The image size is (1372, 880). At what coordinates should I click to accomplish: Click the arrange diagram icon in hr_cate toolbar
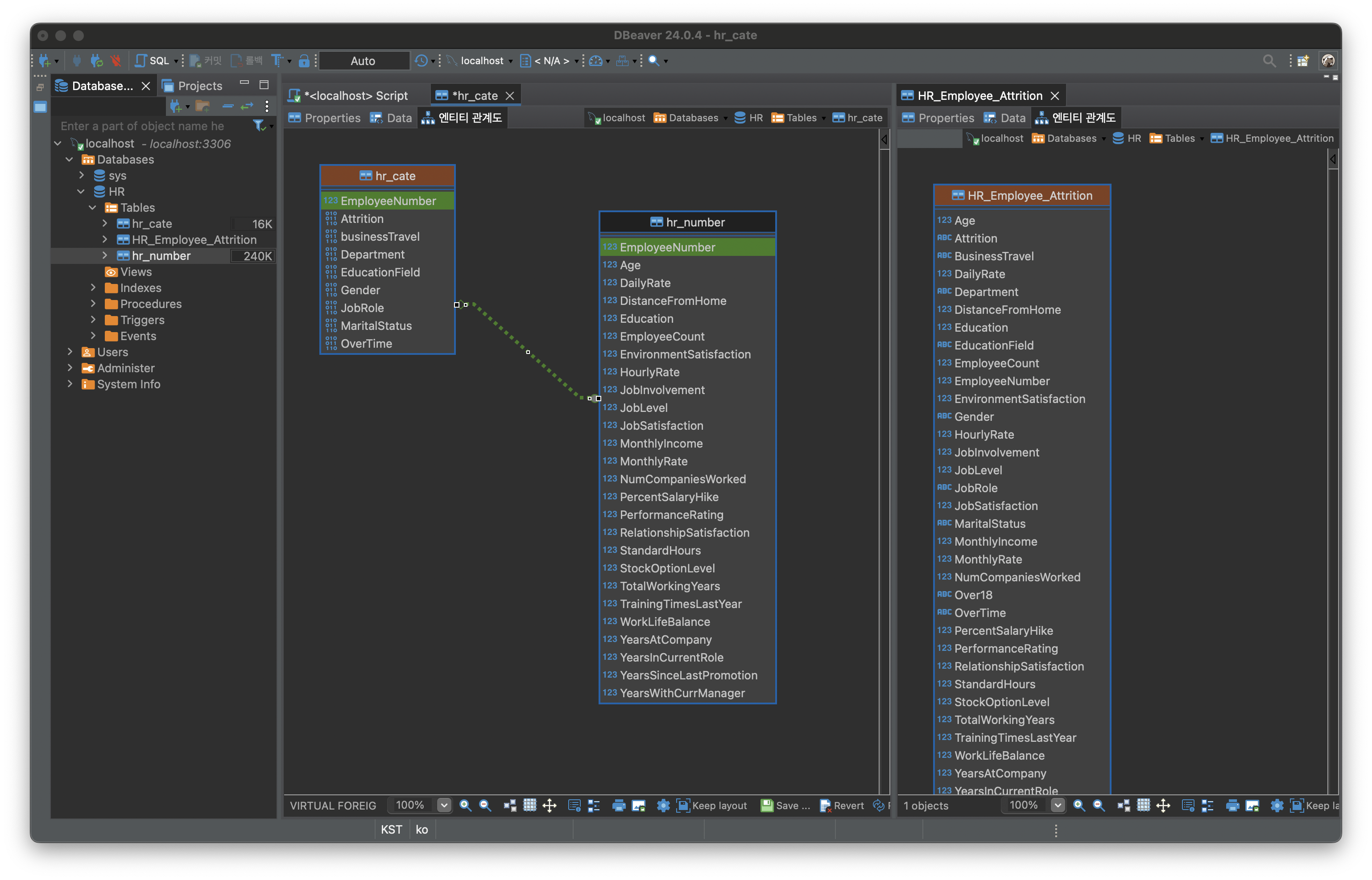tap(509, 805)
